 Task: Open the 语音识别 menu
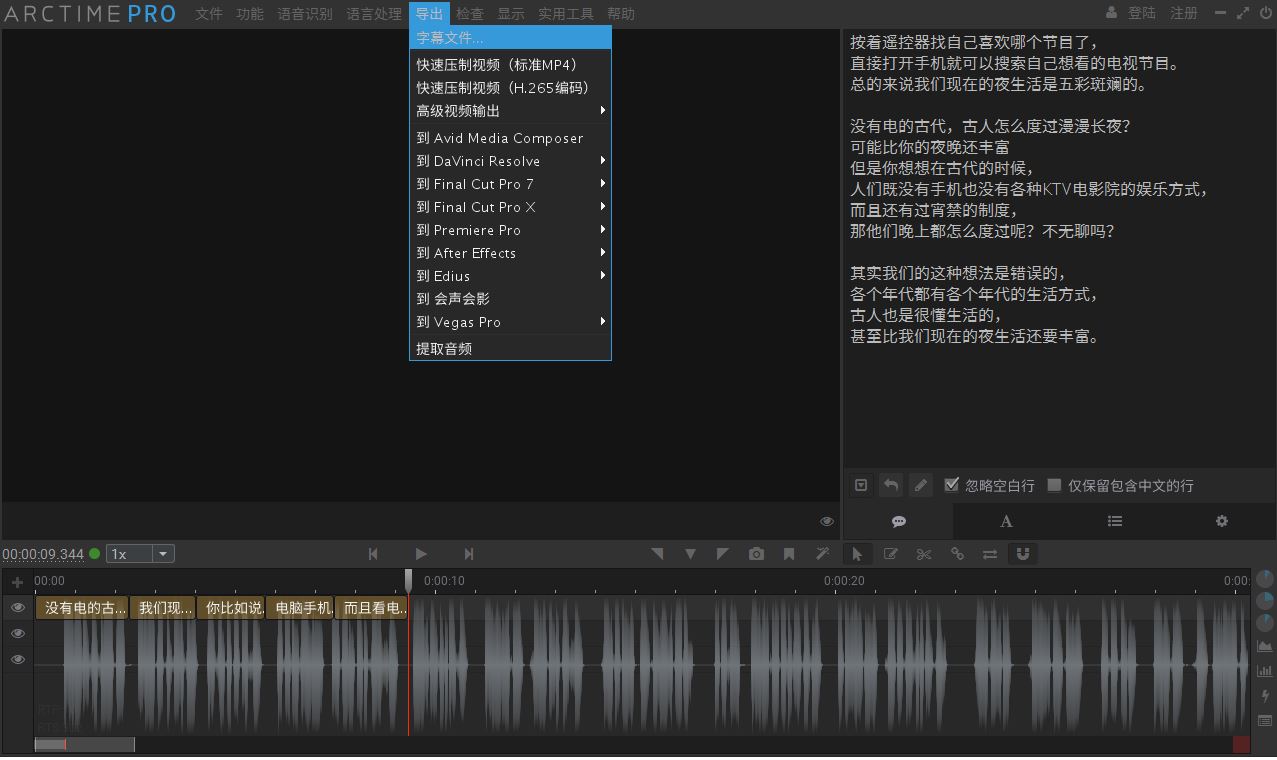click(305, 14)
